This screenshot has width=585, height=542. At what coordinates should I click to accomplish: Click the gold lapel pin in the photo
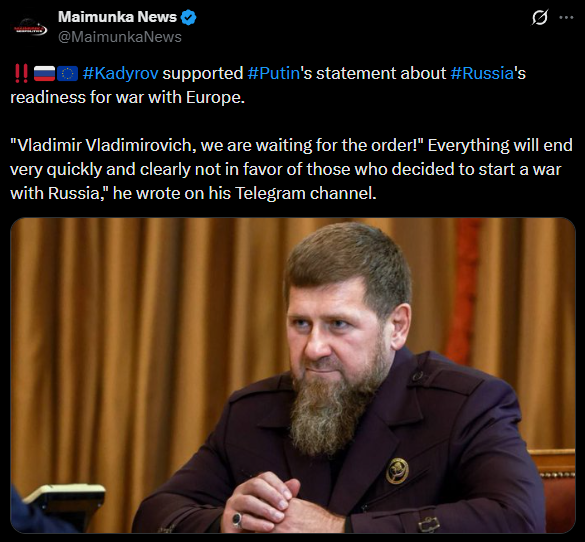[x=397, y=471]
